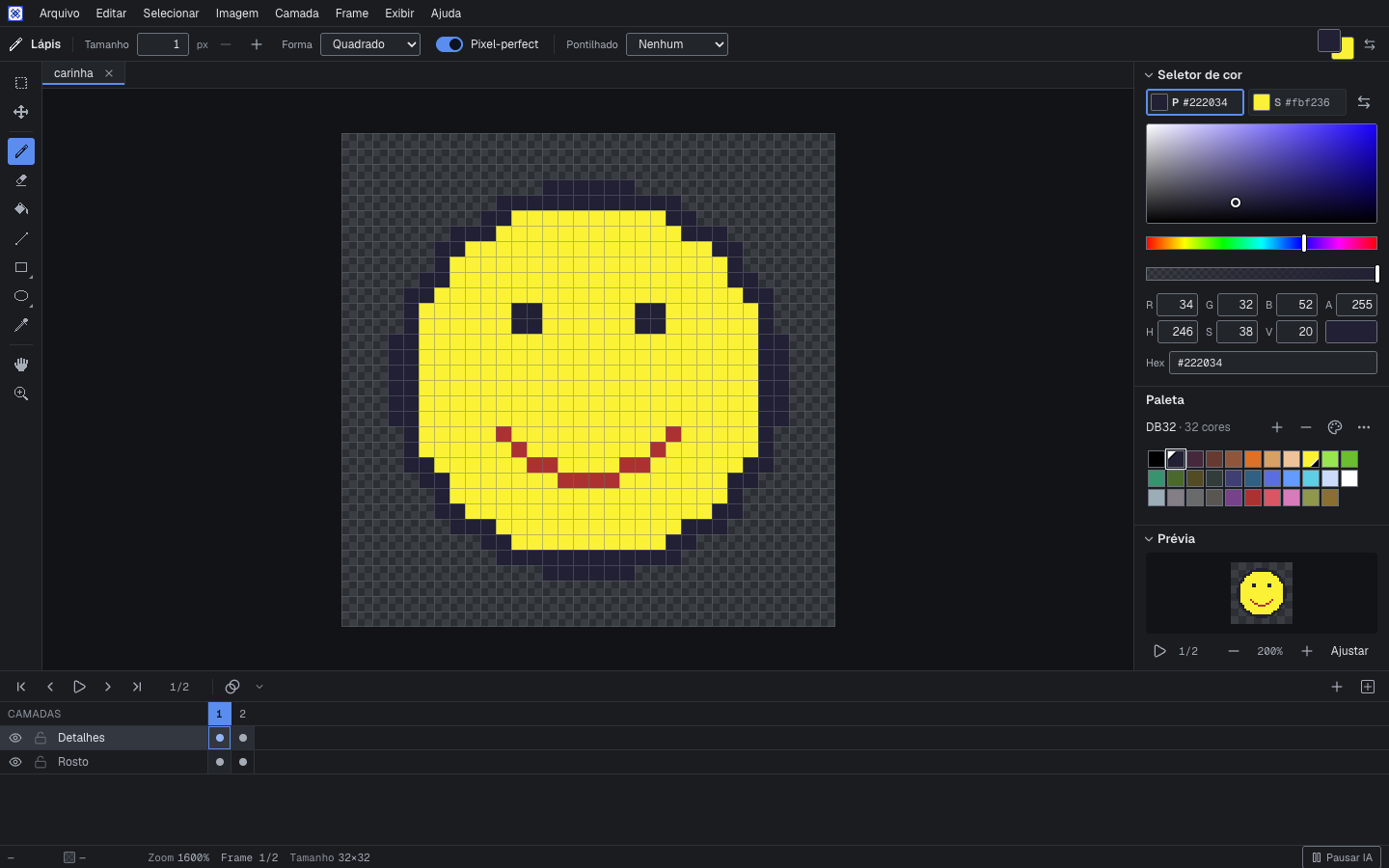Select frame 2 in the timeline header
This screenshot has height=868, width=1389.
click(243, 714)
